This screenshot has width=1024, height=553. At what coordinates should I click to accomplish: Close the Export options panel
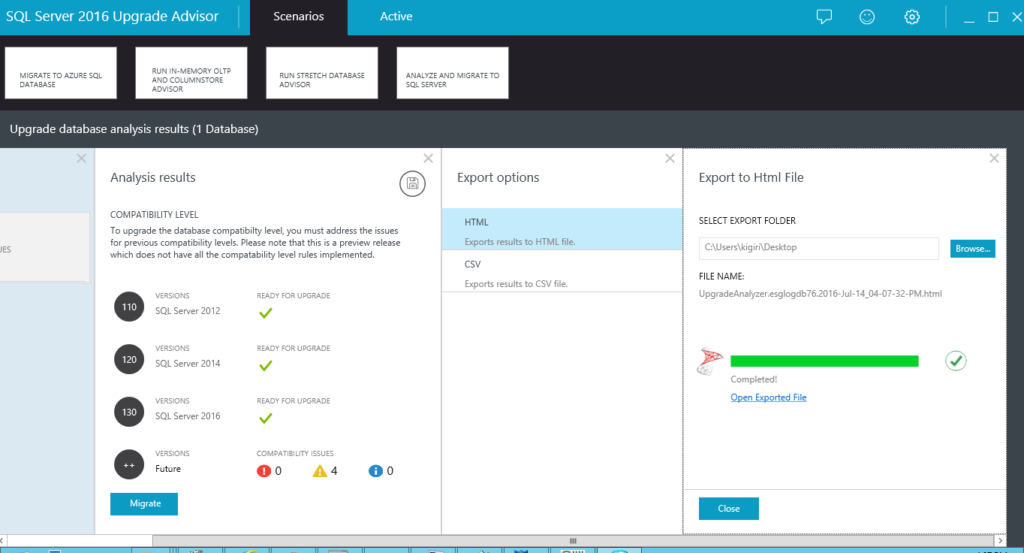tap(669, 158)
